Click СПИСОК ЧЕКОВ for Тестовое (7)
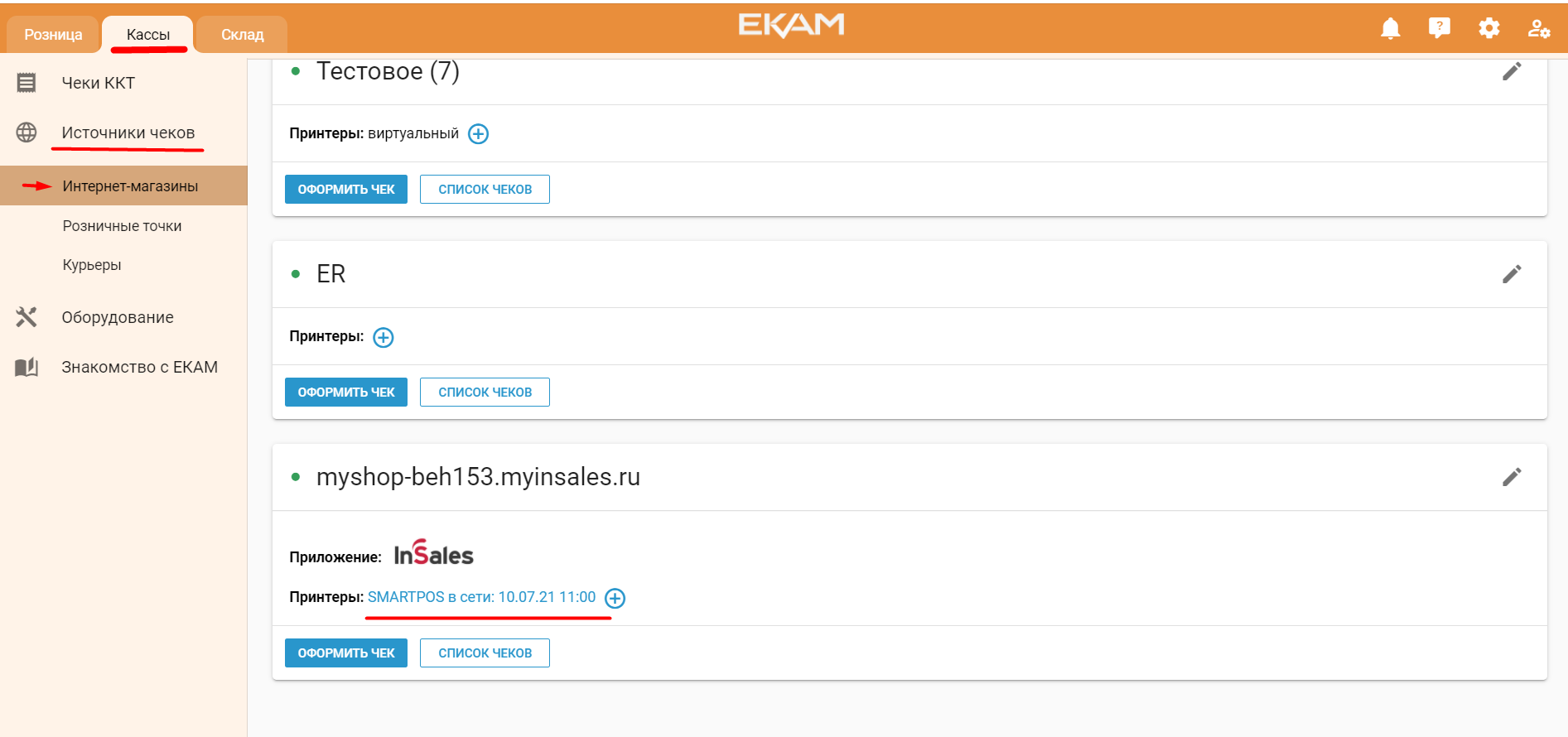 coord(485,190)
